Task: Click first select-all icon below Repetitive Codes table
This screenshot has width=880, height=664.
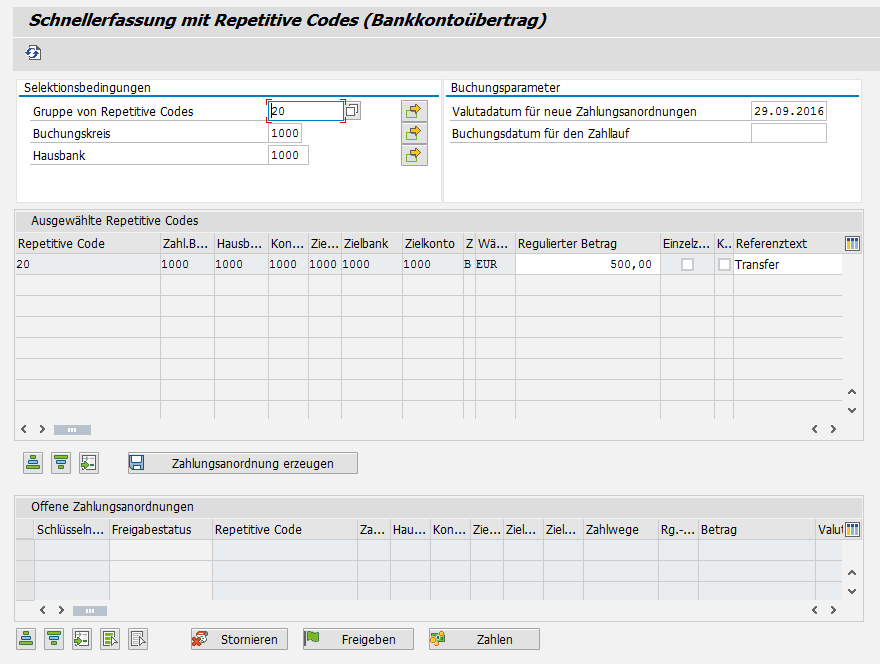Action: click(x=33, y=463)
